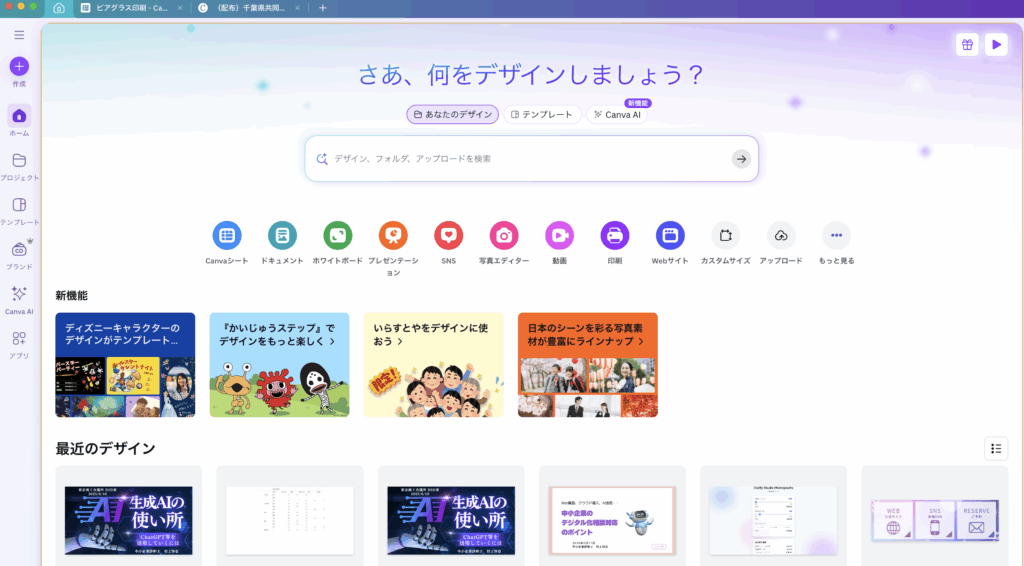
Task: Create a プレゼンテーション design
Action: (393, 235)
